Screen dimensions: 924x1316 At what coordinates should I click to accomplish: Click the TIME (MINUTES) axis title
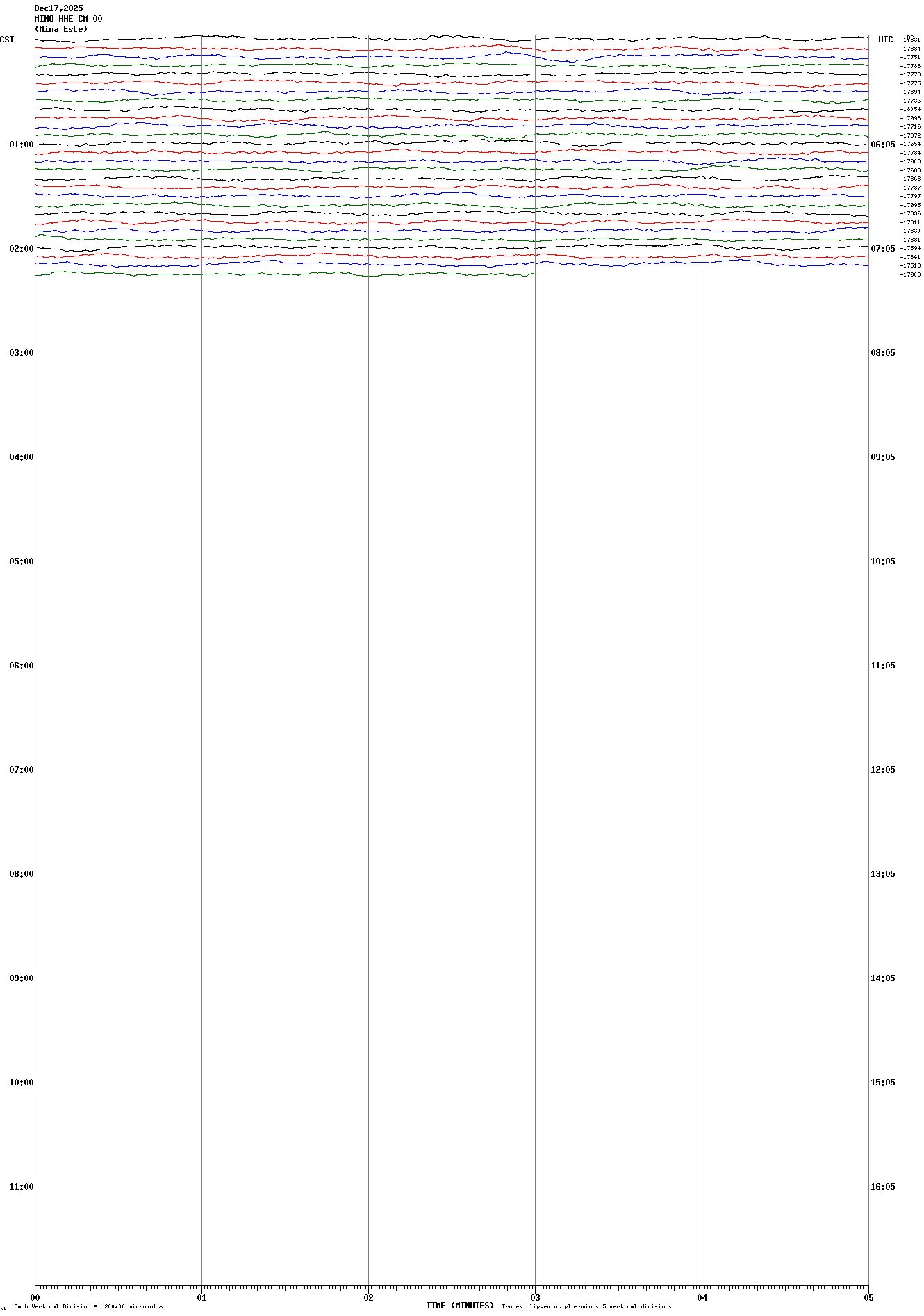459,1306
